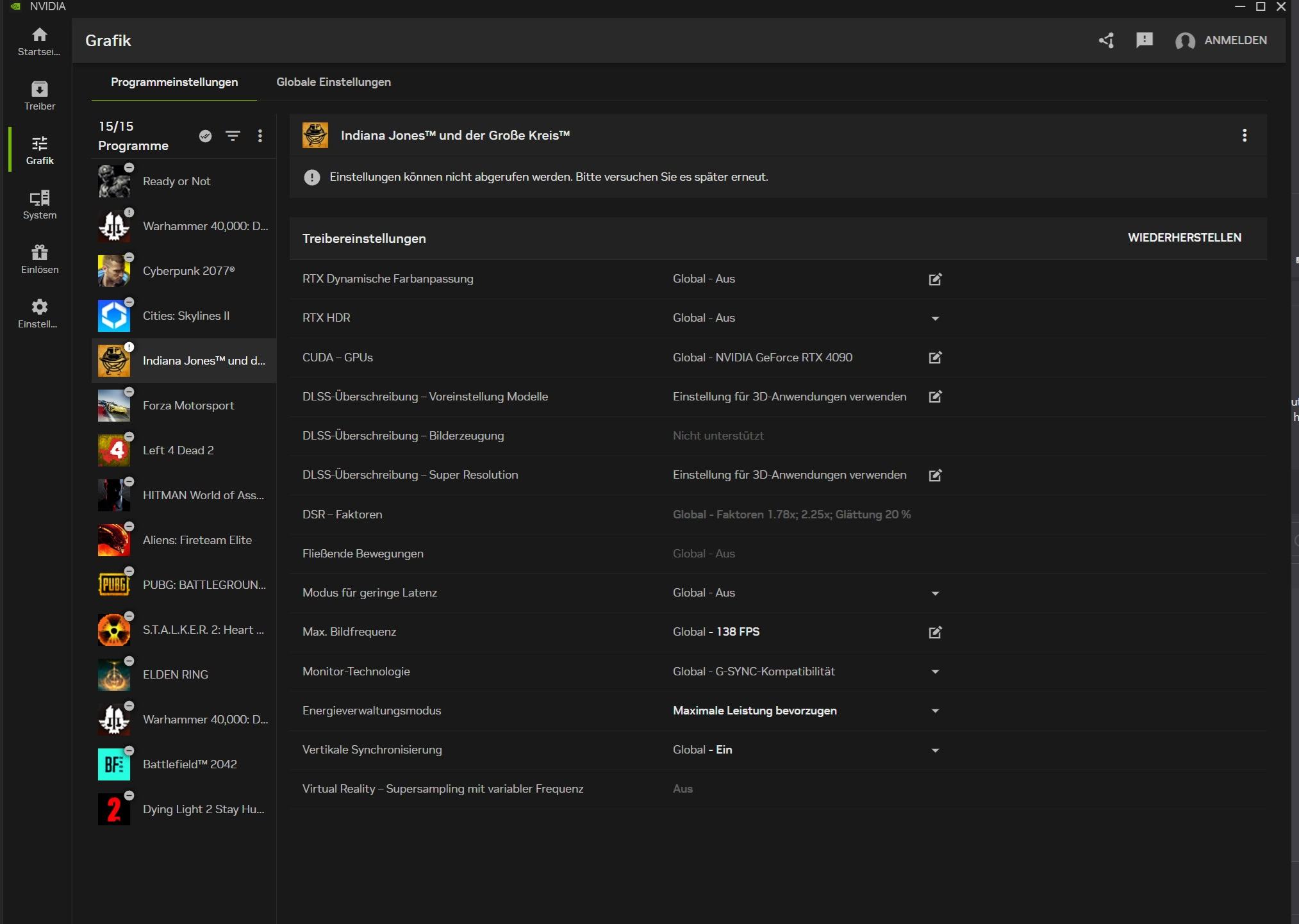Edit the Max. Bildfrequenz setting

(x=935, y=632)
